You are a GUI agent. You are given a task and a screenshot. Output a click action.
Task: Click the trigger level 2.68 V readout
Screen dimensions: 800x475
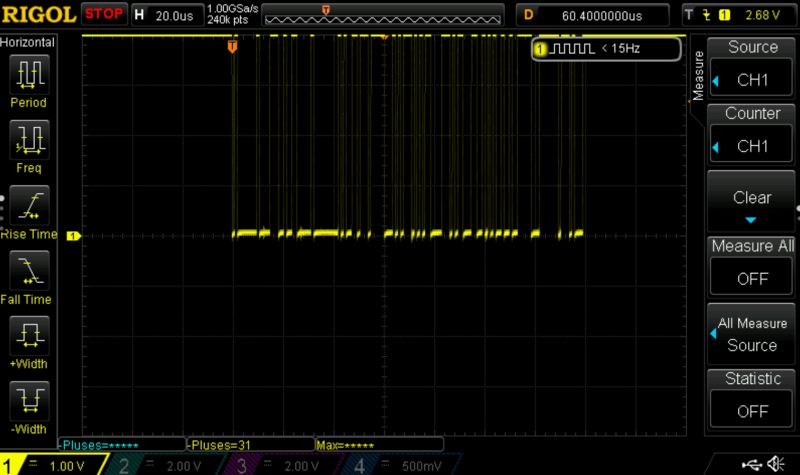click(762, 15)
